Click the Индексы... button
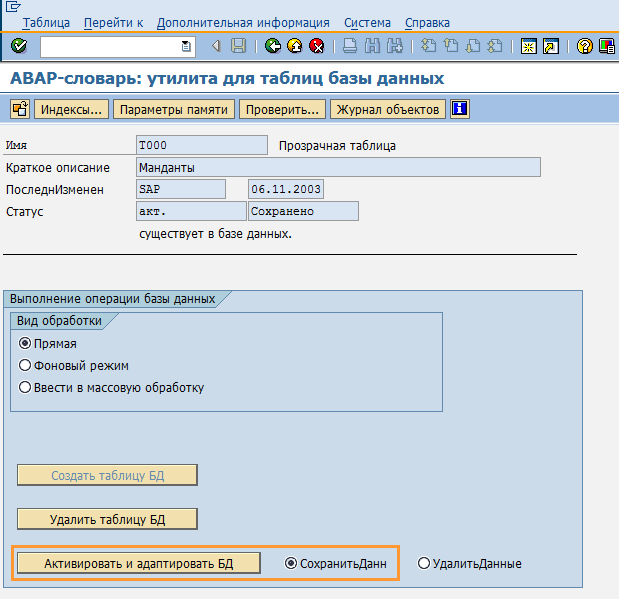Screen dimensions: 619x599 point(71,110)
